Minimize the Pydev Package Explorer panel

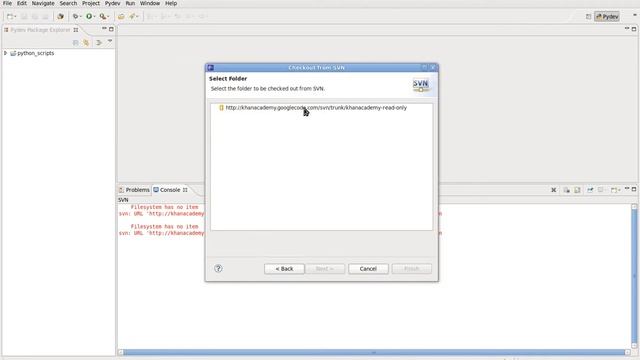point(104,29)
